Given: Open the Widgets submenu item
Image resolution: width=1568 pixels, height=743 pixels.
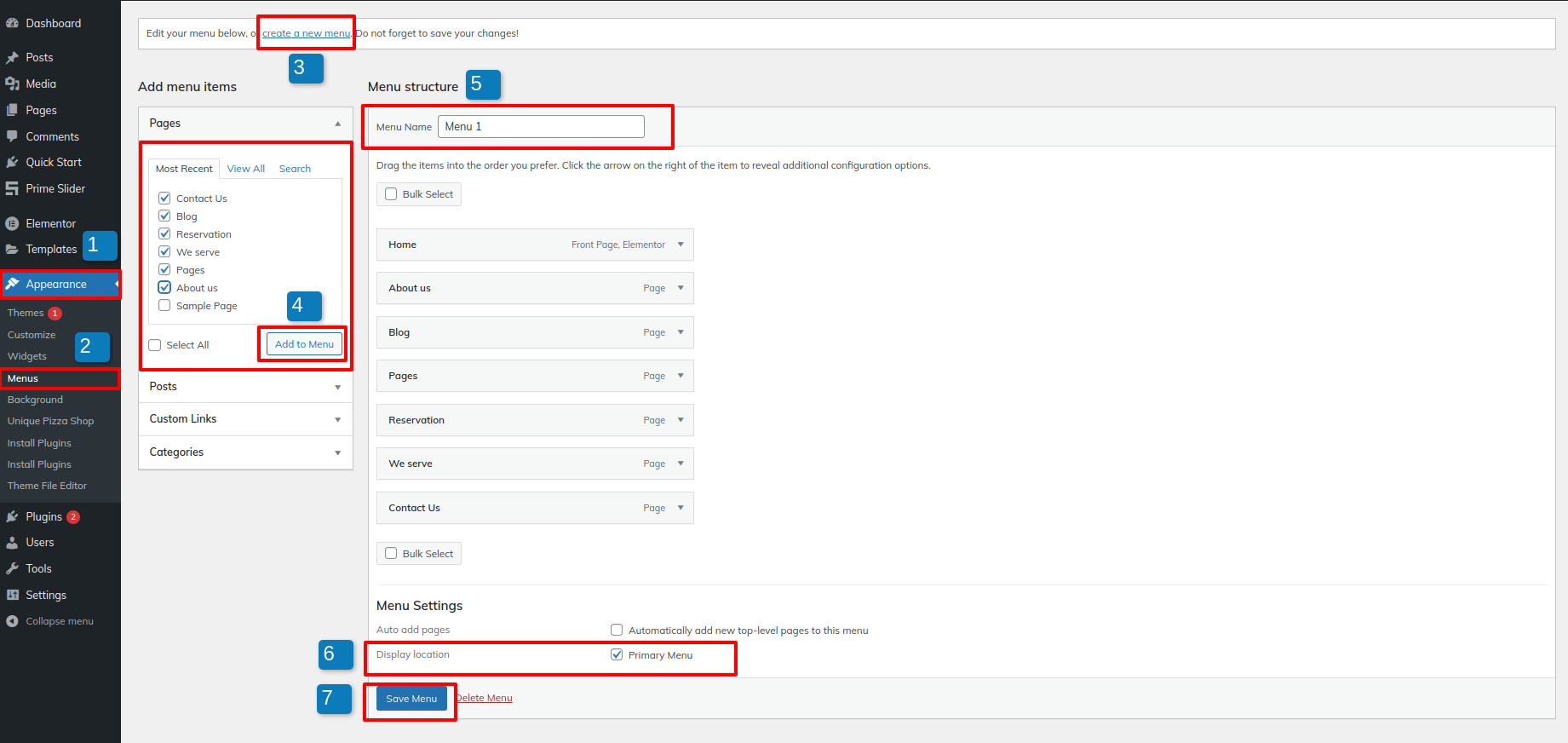Looking at the screenshot, I should coord(27,356).
